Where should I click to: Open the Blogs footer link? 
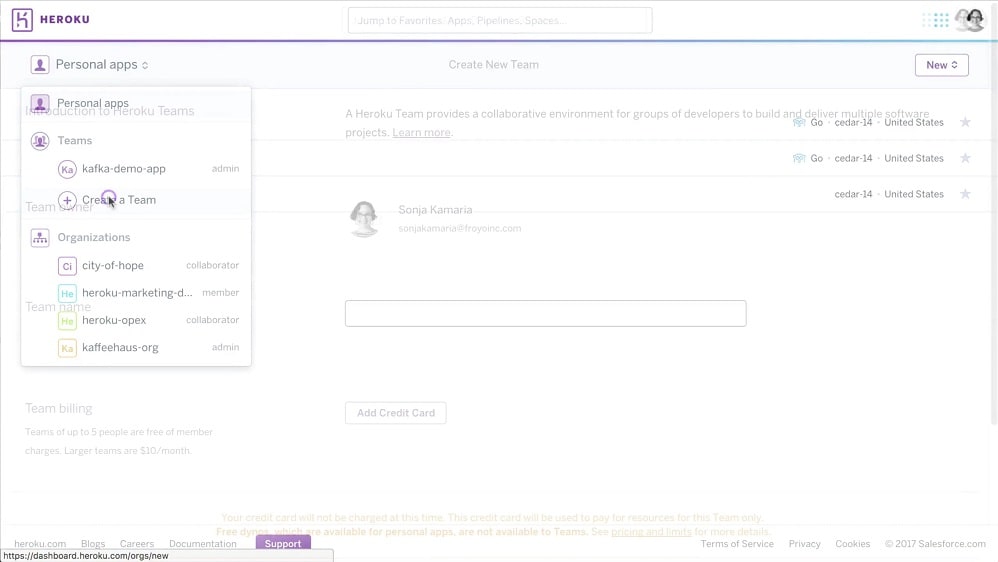point(93,544)
